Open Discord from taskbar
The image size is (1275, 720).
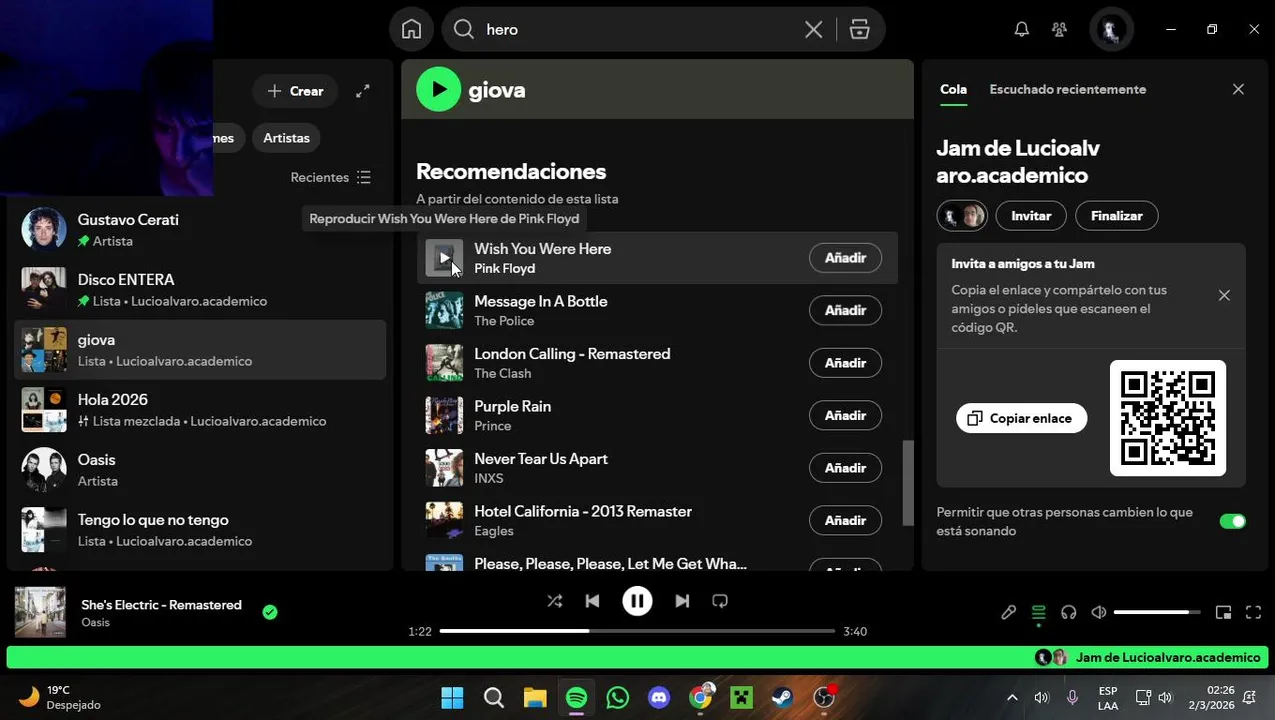659,697
